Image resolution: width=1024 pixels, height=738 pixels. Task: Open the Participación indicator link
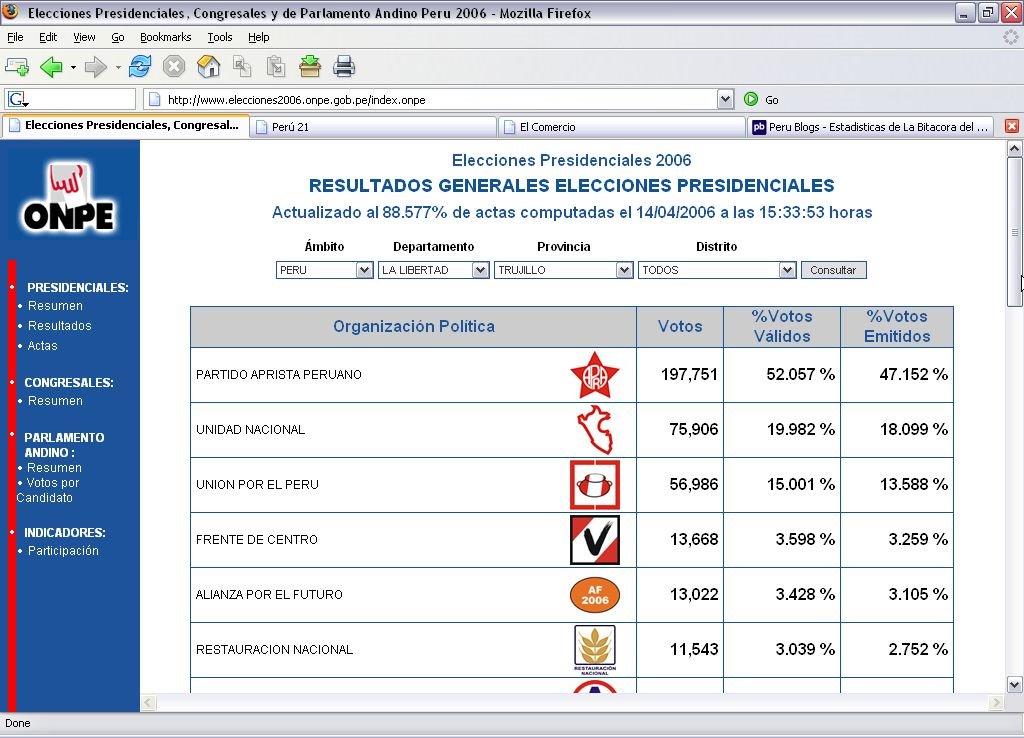63,551
